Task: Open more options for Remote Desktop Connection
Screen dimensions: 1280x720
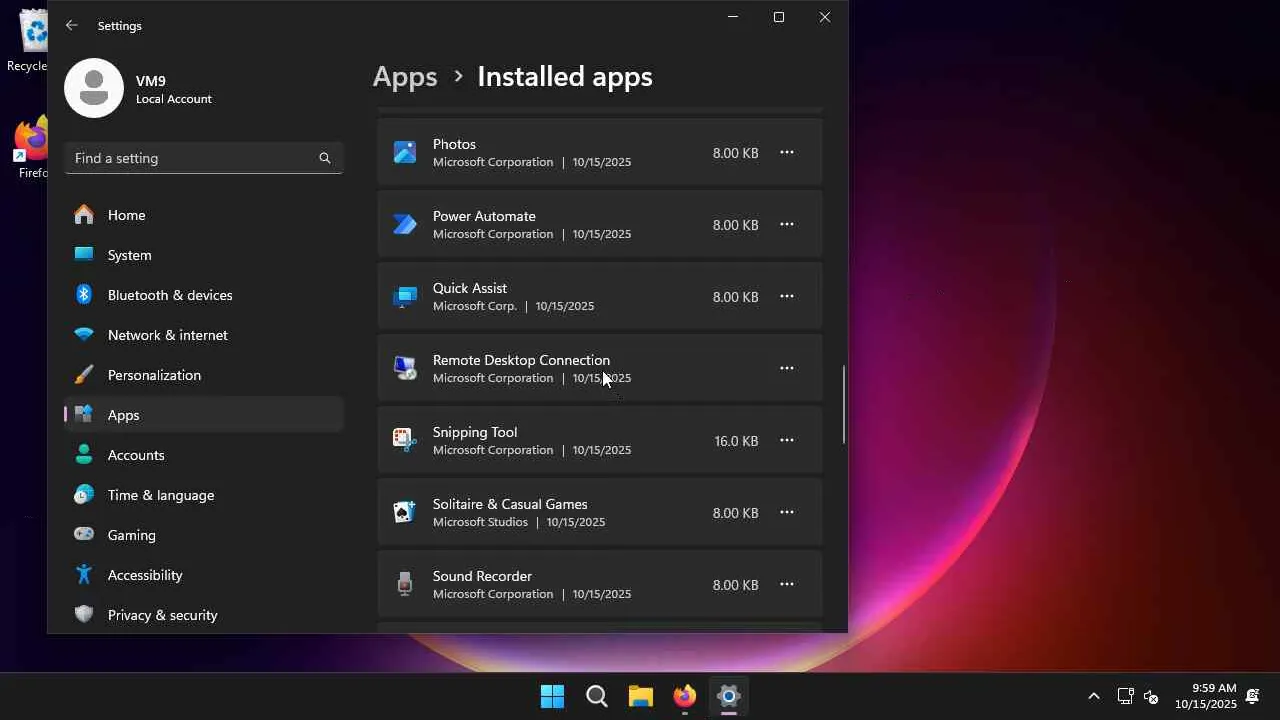Action: (787, 369)
